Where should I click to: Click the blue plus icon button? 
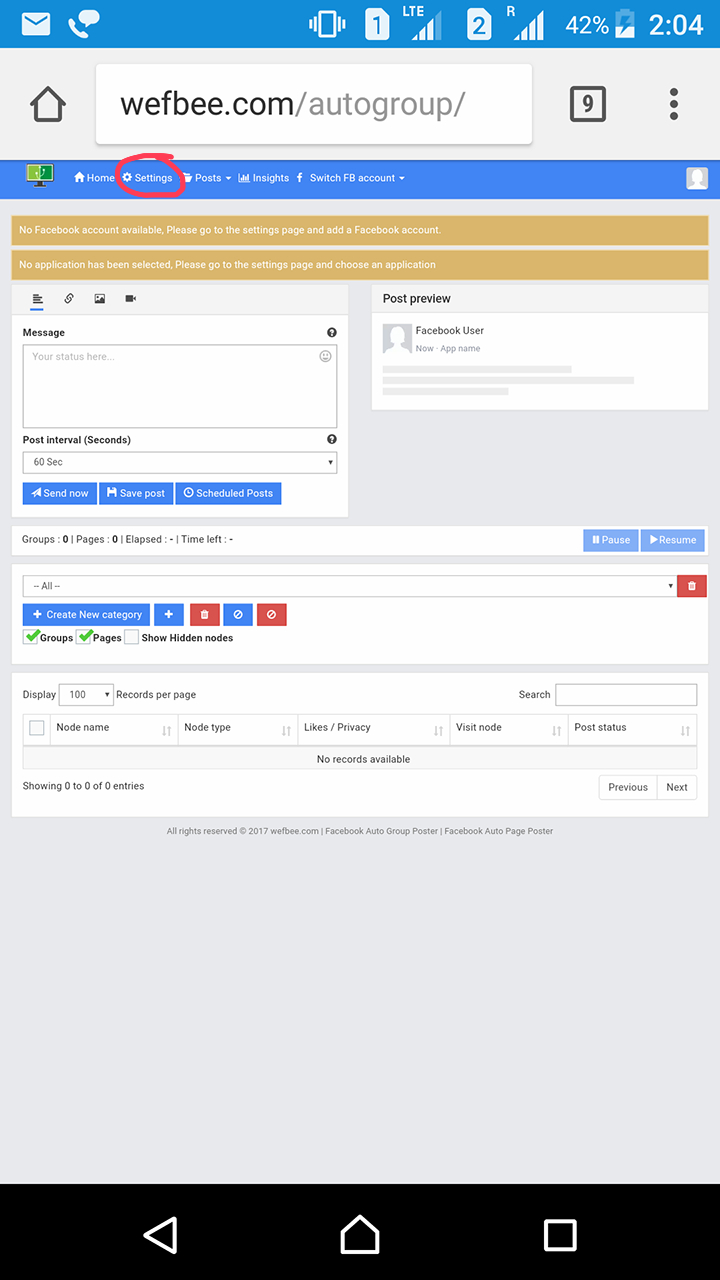[x=168, y=615]
